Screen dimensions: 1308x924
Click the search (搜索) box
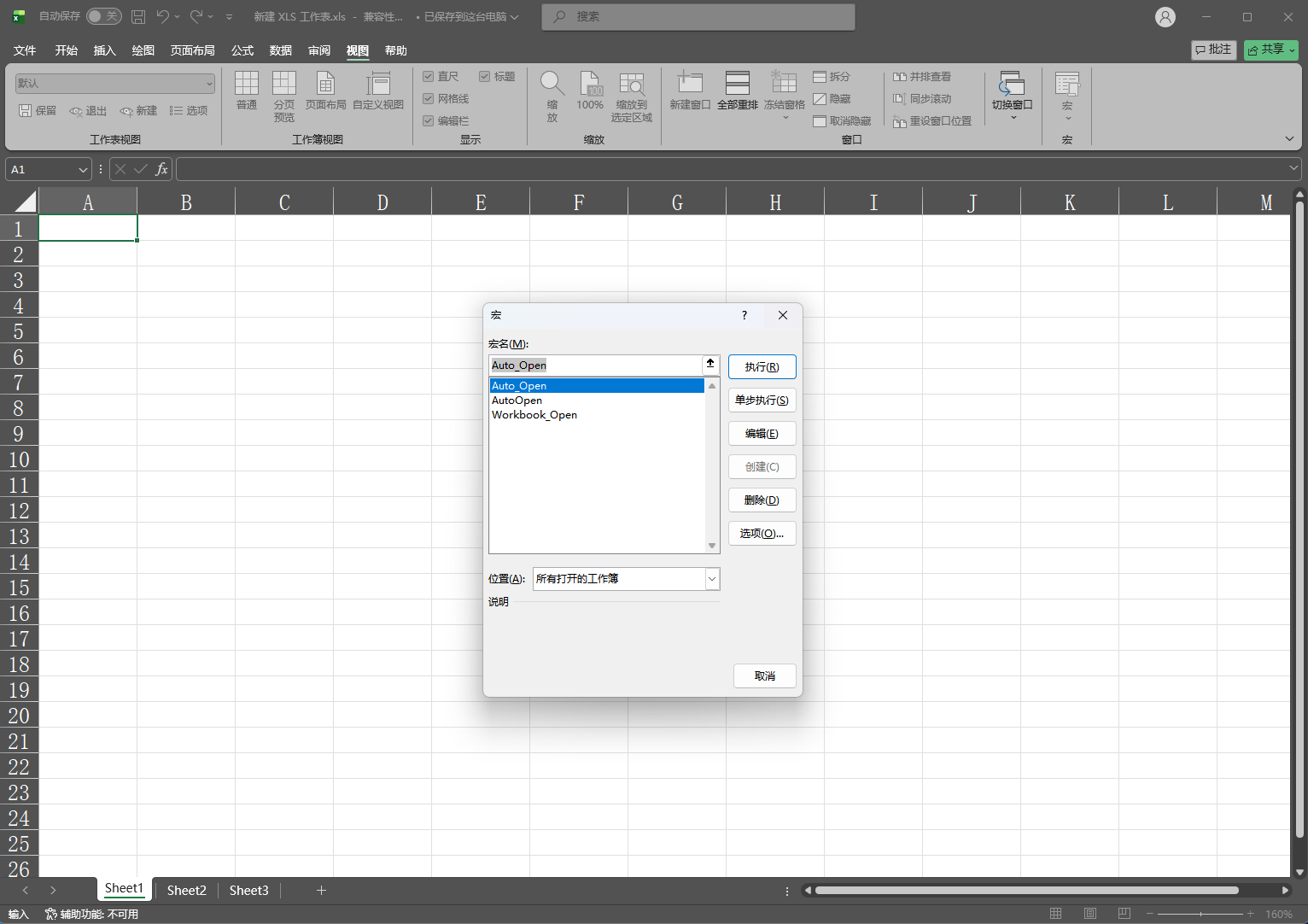698,16
